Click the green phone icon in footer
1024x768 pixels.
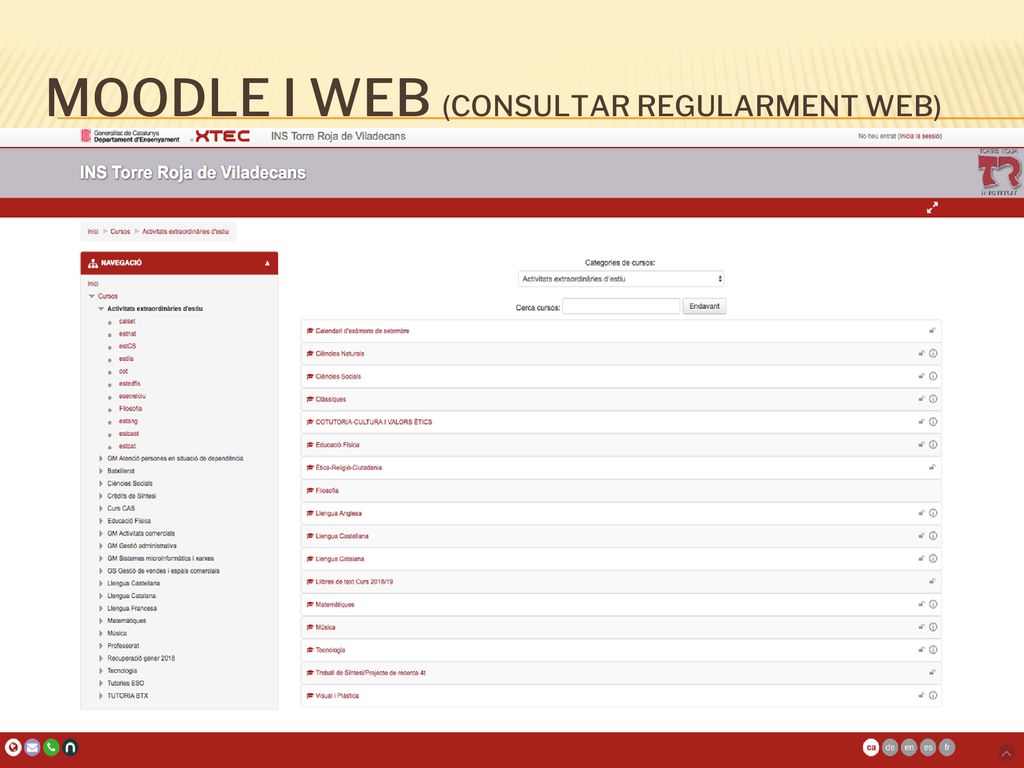(51, 747)
